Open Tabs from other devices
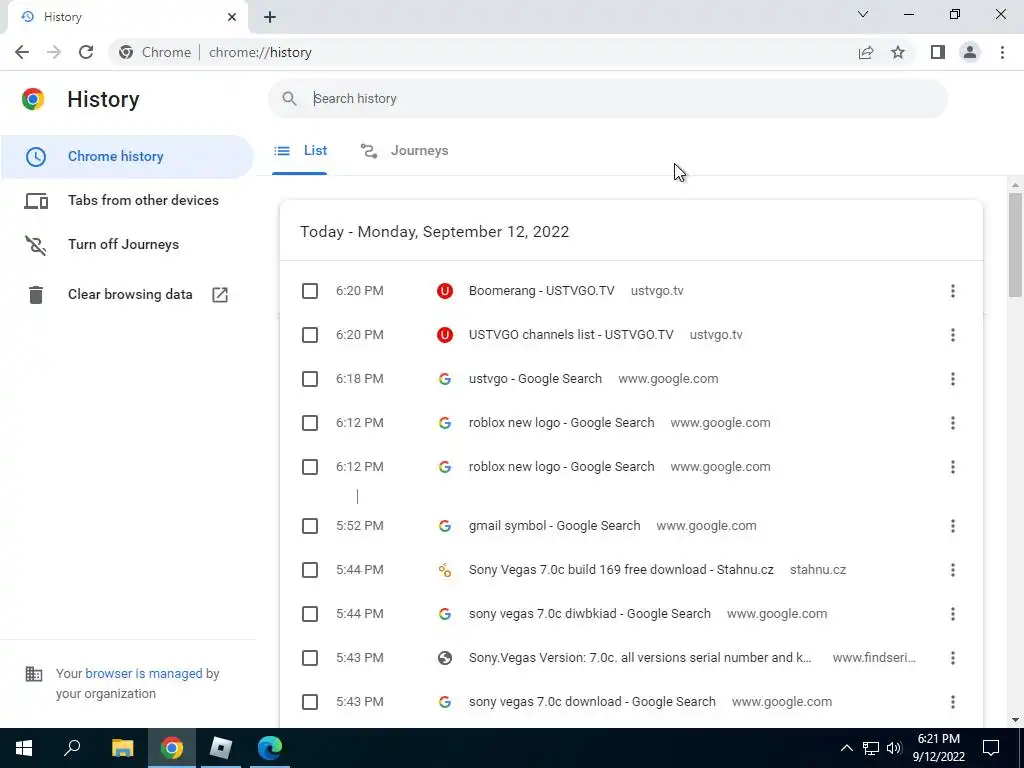Image resolution: width=1024 pixels, height=768 pixels. [x=127, y=200]
